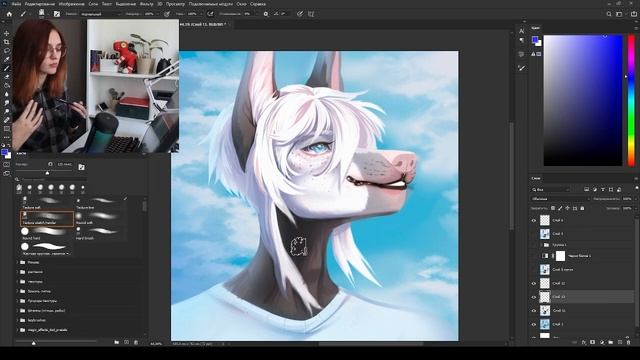Toggle the brush settings panel icon in options bar

tap(57, 14)
